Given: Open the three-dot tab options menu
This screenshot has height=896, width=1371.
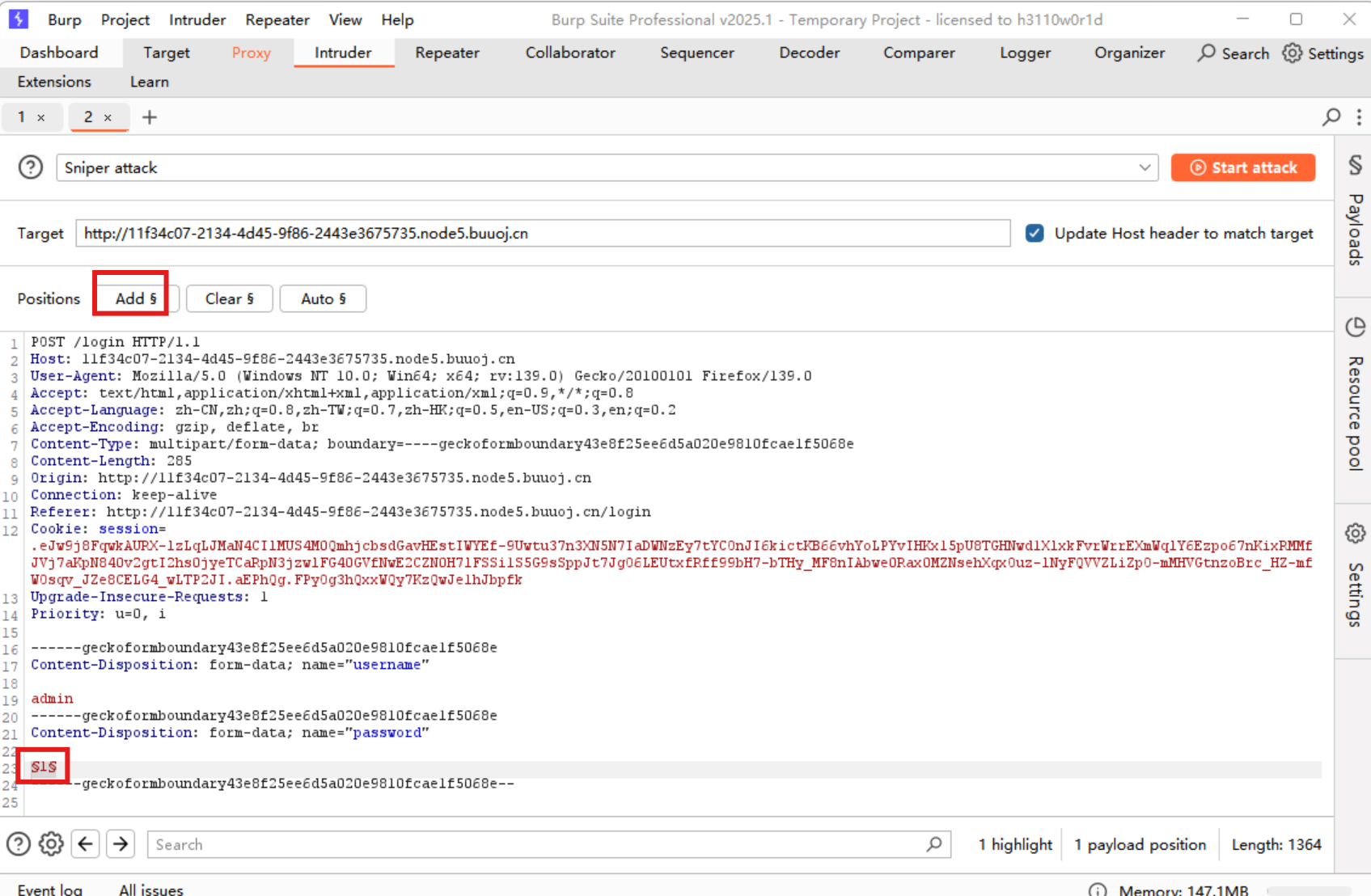Looking at the screenshot, I should click(1359, 117).
